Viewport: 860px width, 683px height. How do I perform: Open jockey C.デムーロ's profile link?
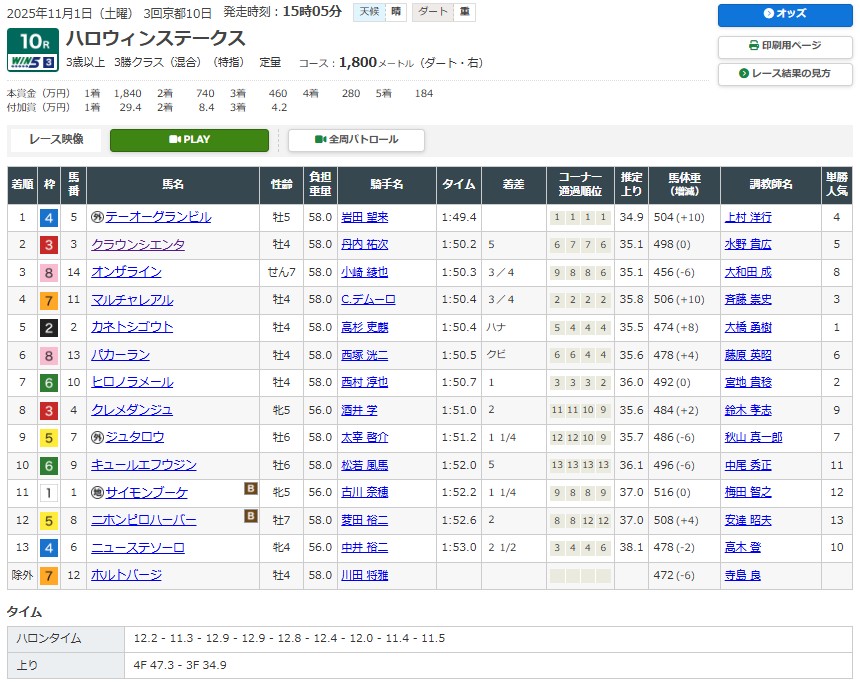click(369, 300)
